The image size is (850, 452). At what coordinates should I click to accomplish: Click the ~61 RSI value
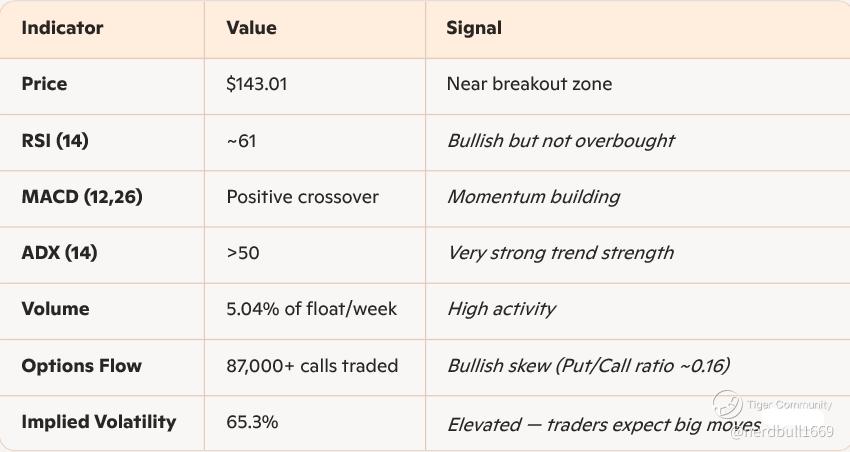pos(241,141)
